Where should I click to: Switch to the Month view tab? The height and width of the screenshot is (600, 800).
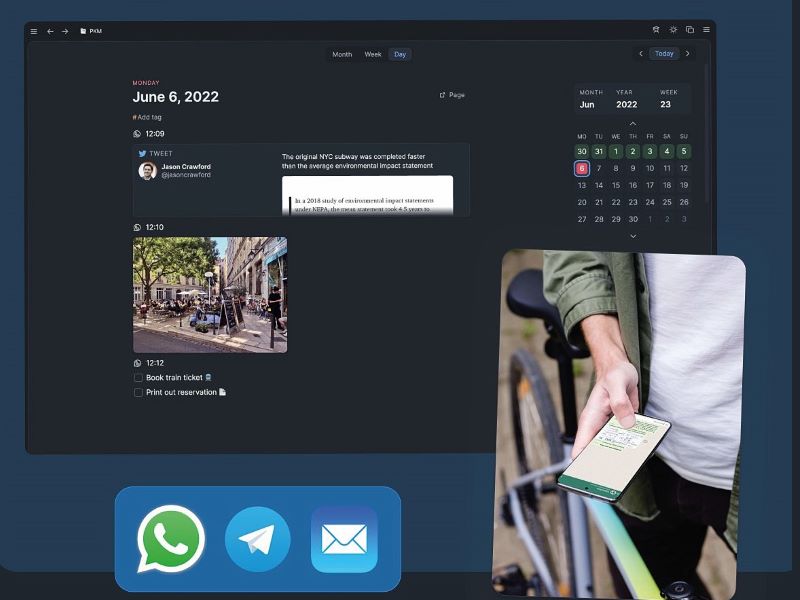click(x=342, y=54)
